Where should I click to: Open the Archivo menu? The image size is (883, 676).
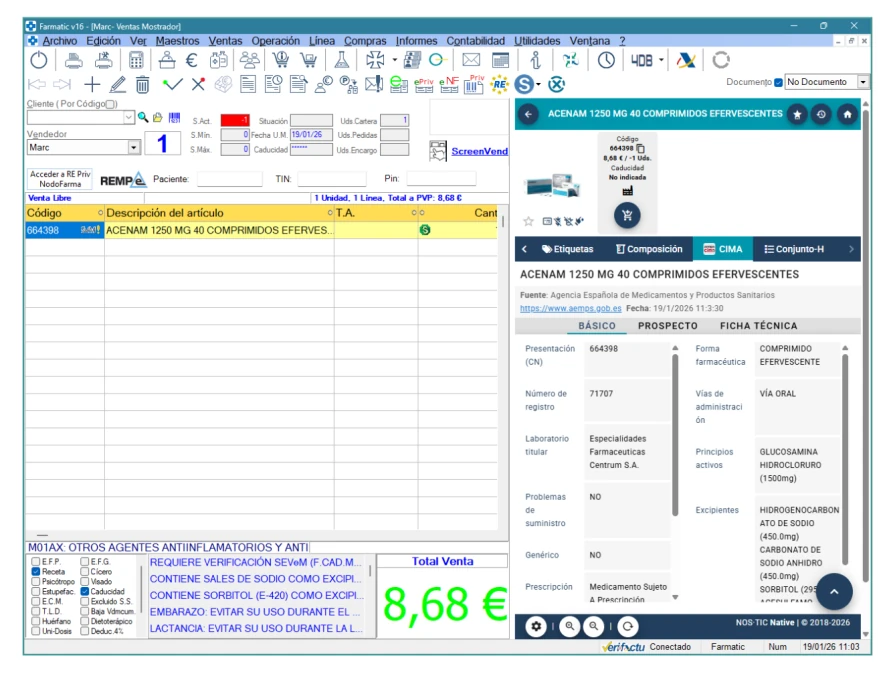(60, 41)
